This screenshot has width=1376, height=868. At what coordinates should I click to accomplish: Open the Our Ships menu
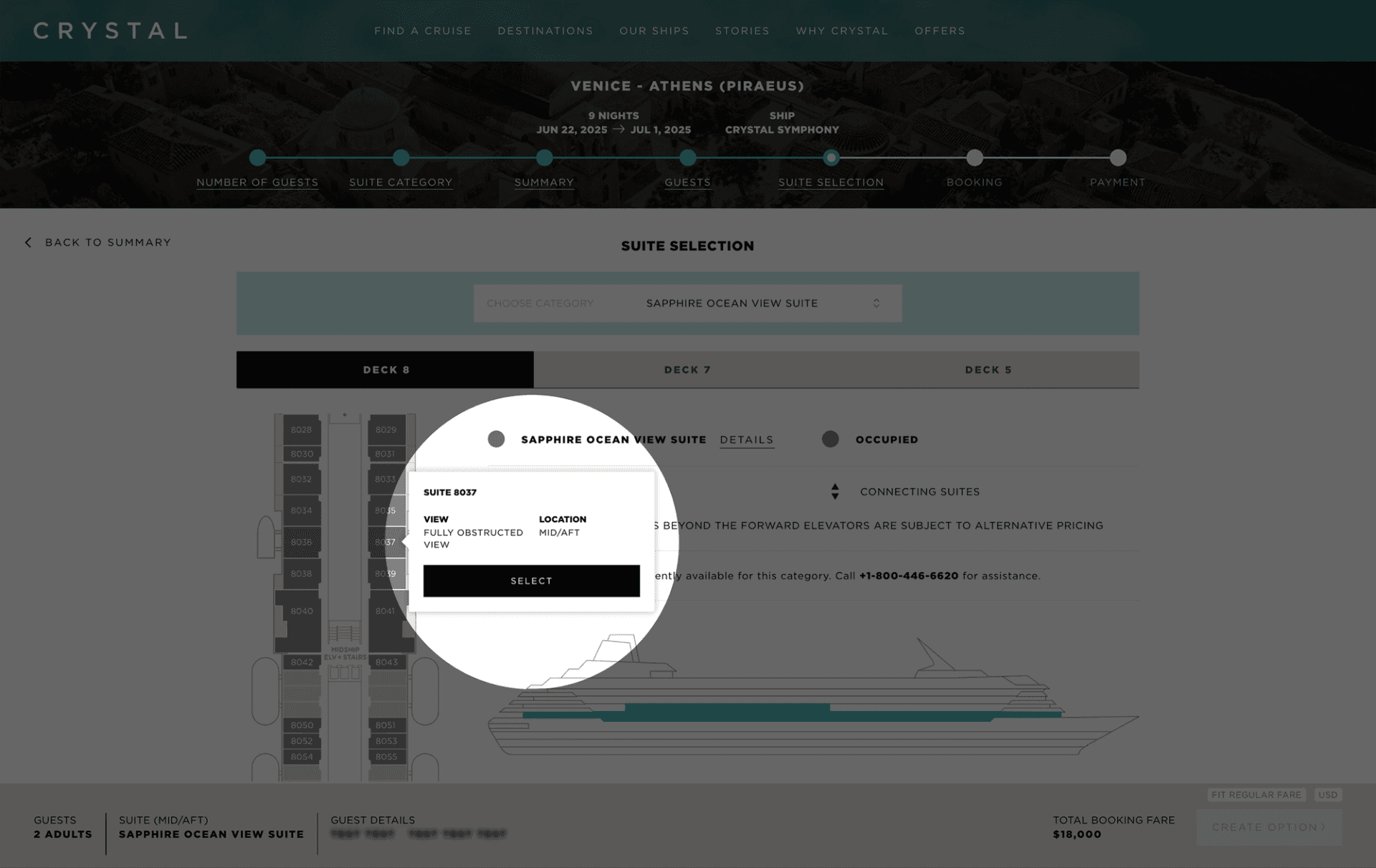click(654, 31)
